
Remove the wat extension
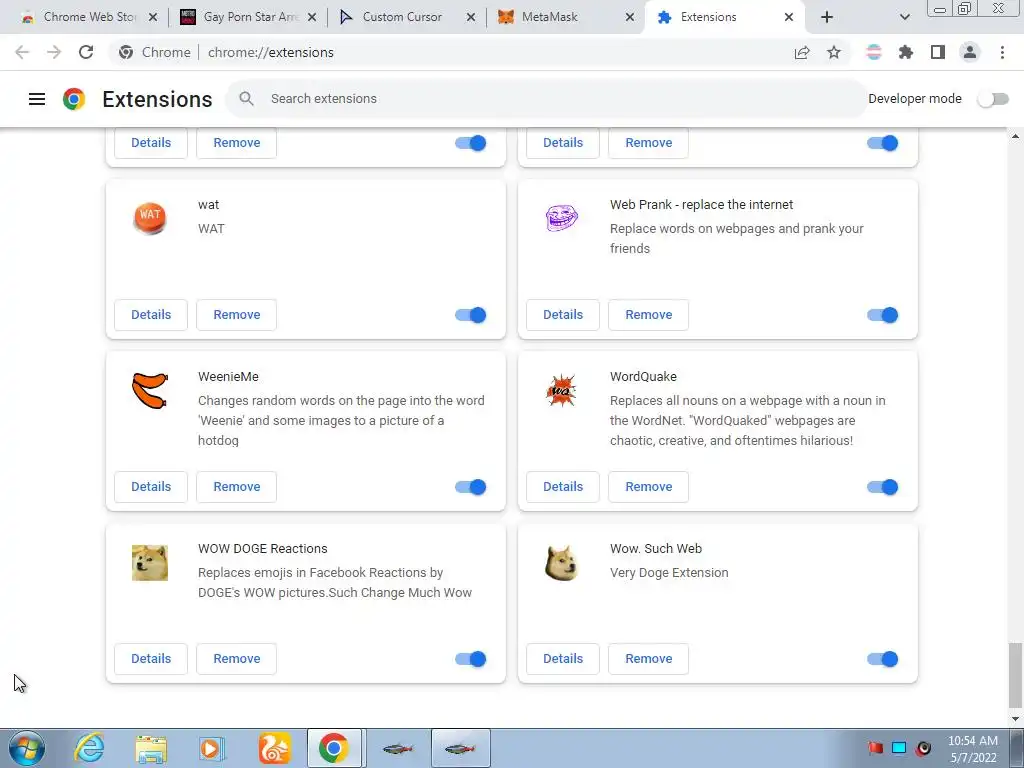click(x=236, y=315)
